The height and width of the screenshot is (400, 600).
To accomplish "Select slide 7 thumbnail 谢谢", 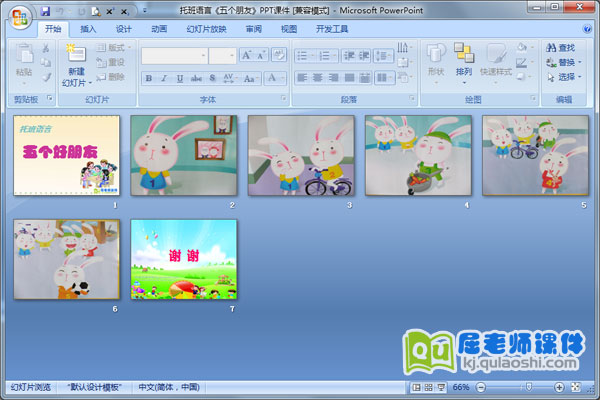I will [x=184, y=259].
